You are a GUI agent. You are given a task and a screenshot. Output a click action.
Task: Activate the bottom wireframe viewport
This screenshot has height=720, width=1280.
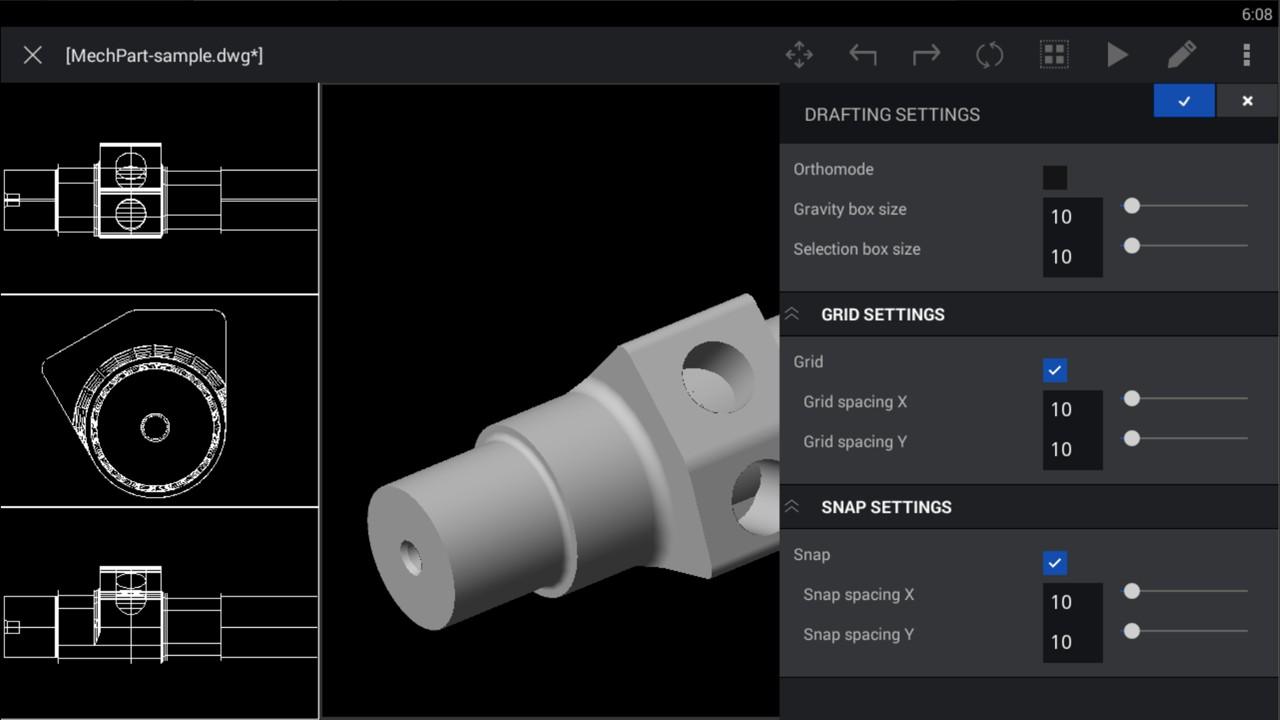click(159, 613)
